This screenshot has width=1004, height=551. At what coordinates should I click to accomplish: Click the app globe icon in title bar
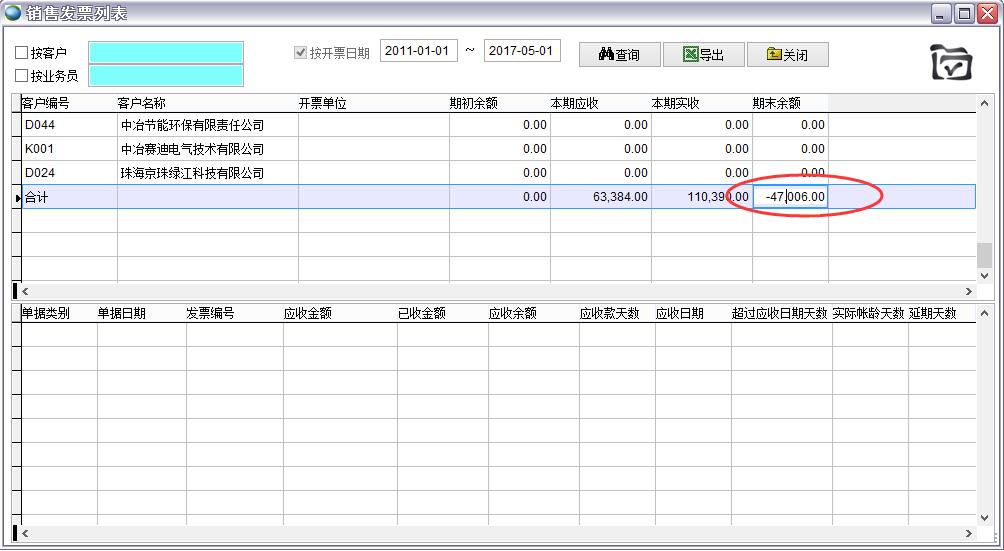coord(13,13)
